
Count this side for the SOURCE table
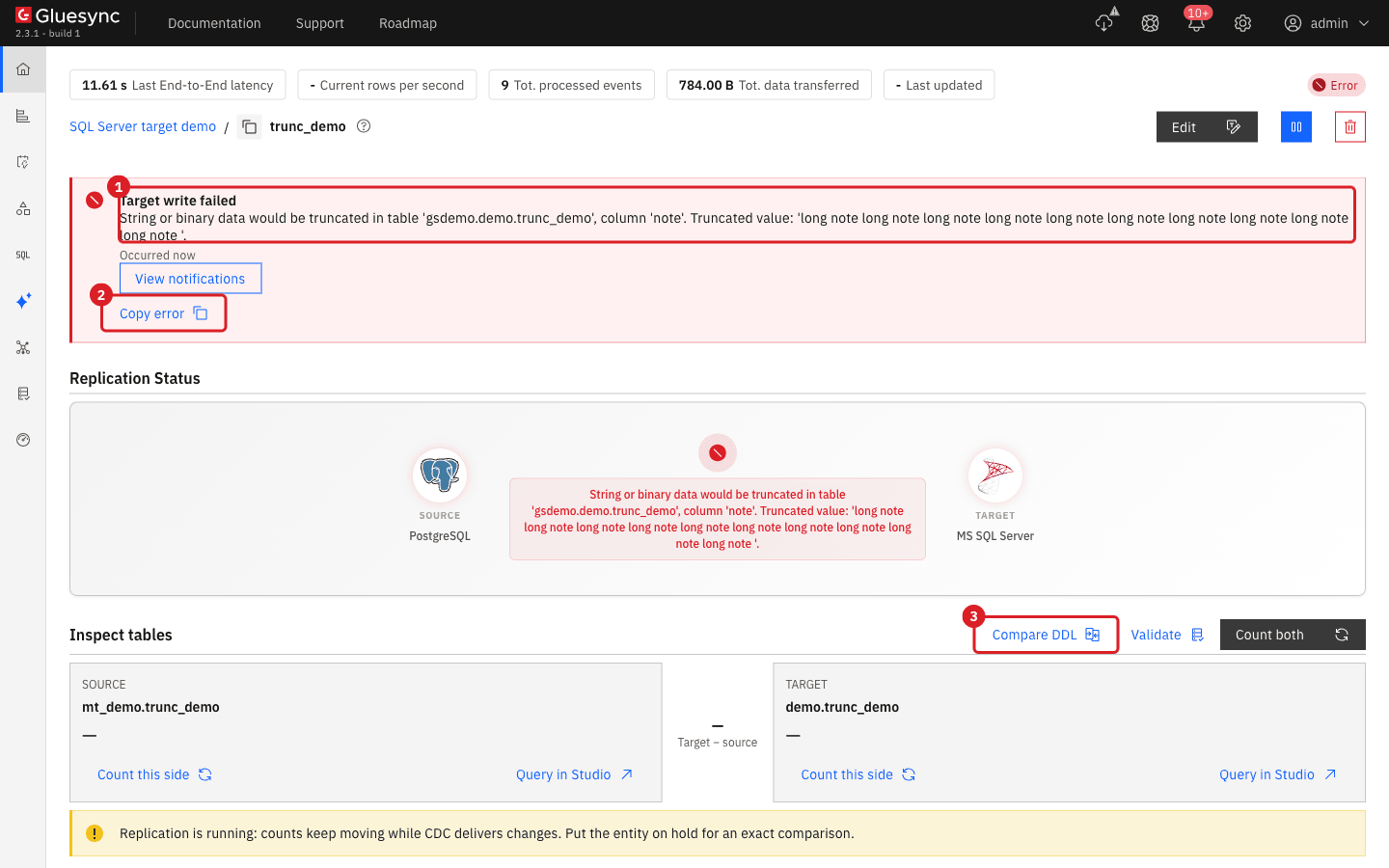(154, 774)
